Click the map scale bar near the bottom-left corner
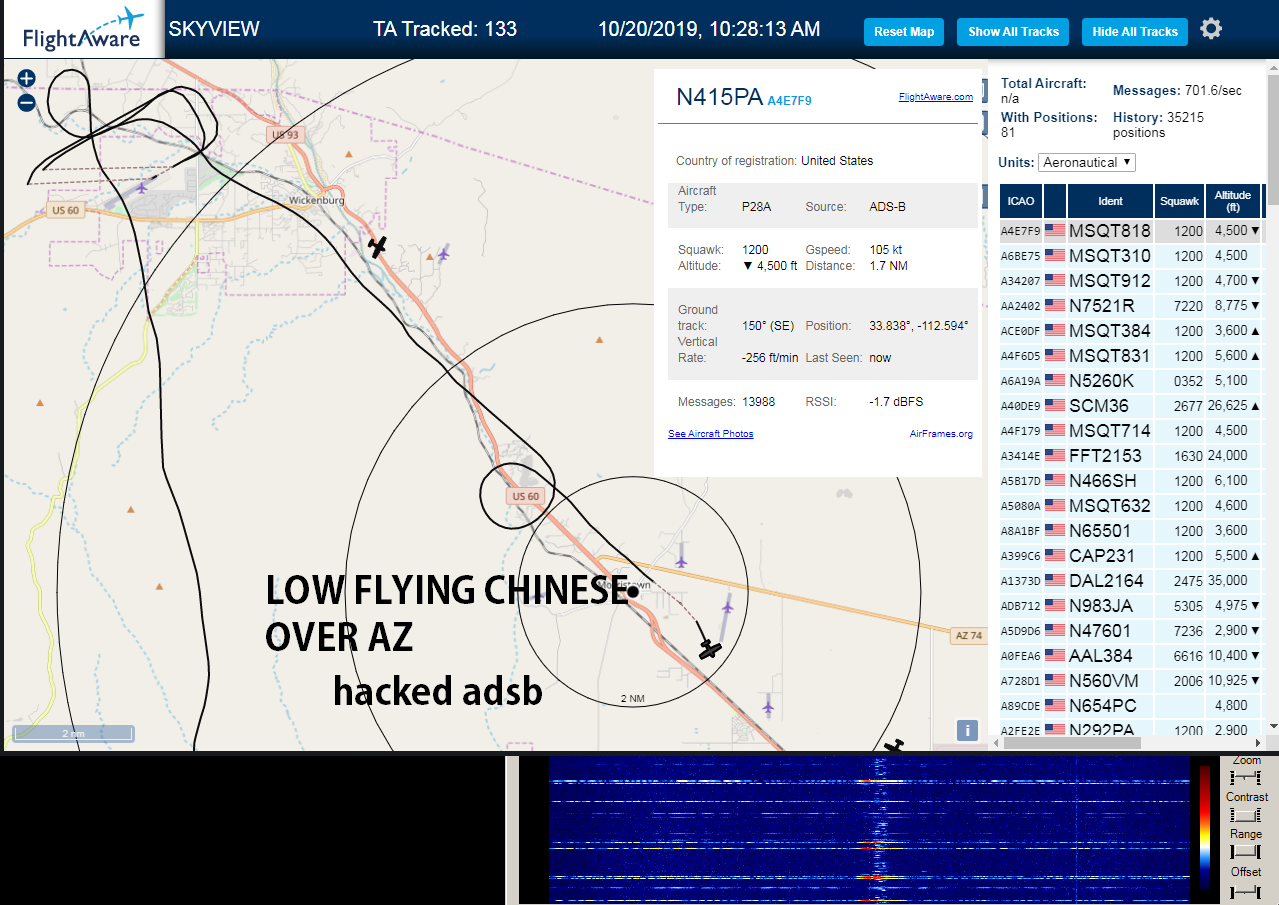This screenshot has height=905, width=1279. point(72,733)
